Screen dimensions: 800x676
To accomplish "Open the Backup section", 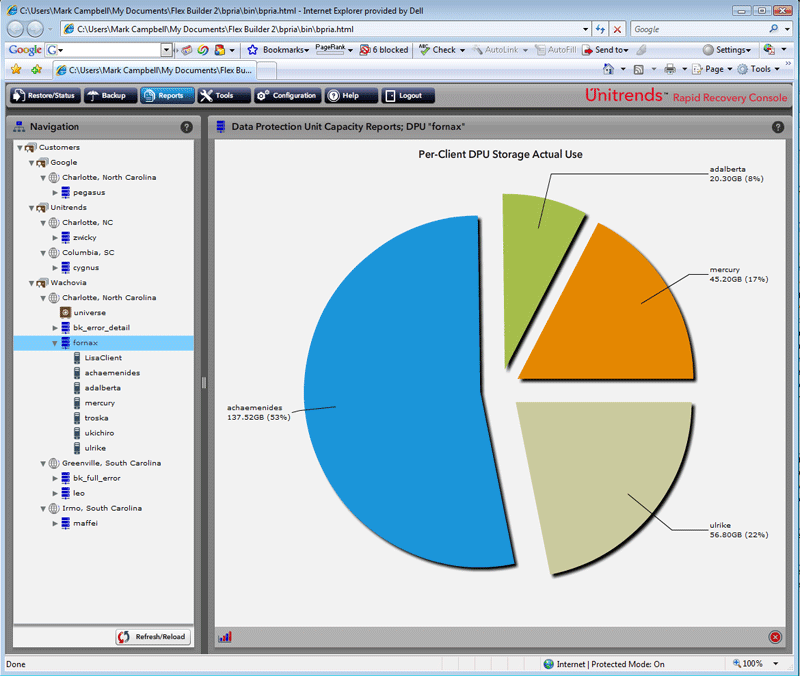I will (110, 95).
